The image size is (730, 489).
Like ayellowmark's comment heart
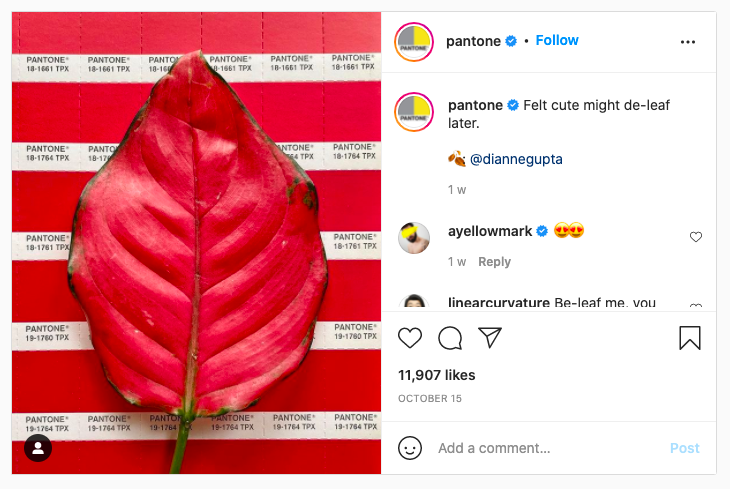pyautogui.click(x=696, y=237)
